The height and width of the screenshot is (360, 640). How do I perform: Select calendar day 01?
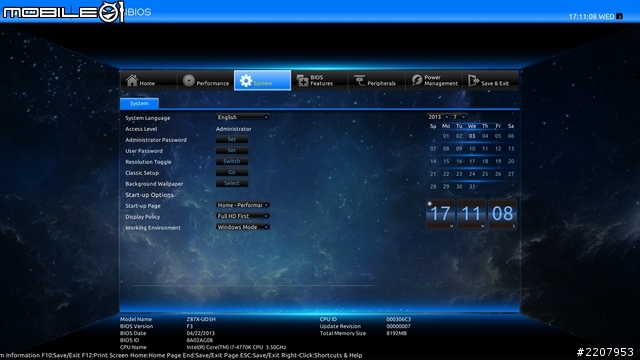pyautogui.click(x=446, y=136)
